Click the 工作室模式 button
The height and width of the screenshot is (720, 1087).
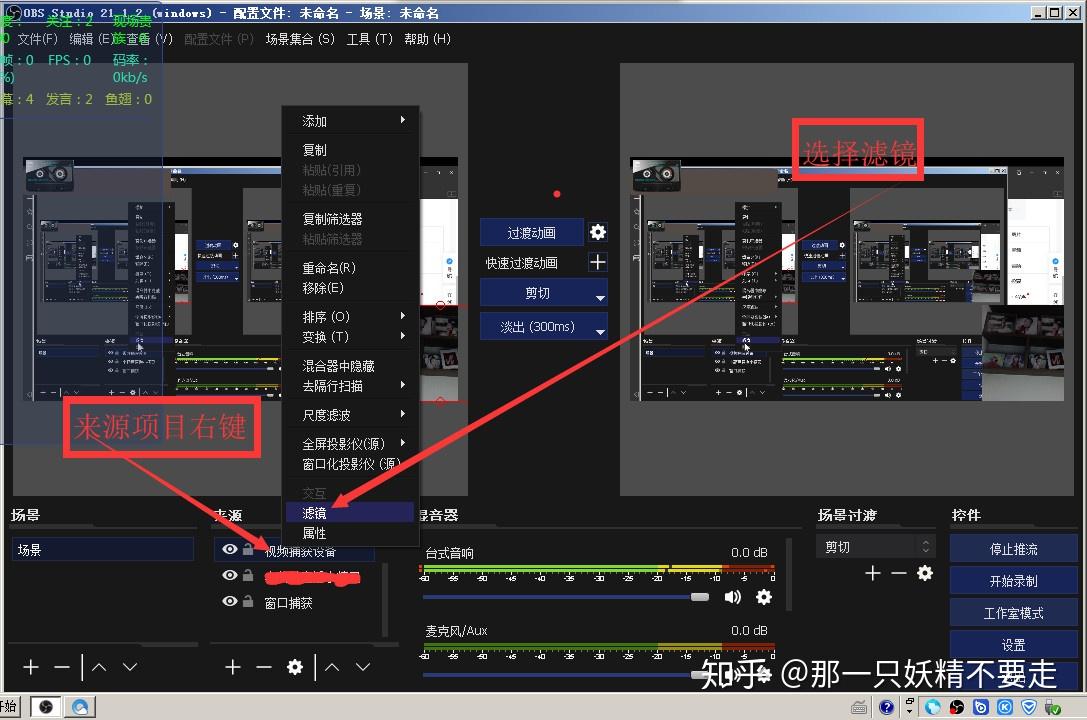[1014, 613]
